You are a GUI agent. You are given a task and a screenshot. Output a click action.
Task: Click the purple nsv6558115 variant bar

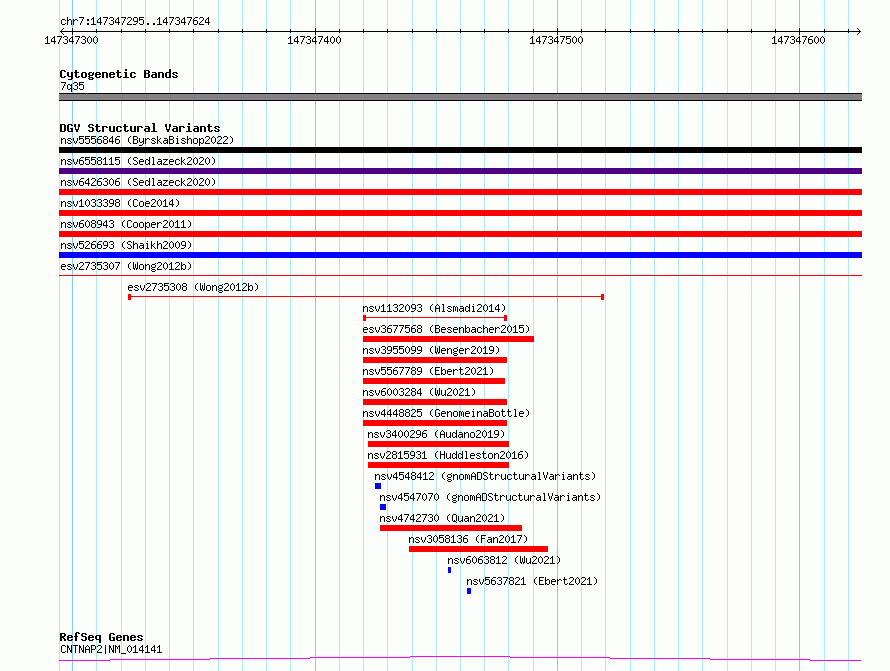click(460, 171)
